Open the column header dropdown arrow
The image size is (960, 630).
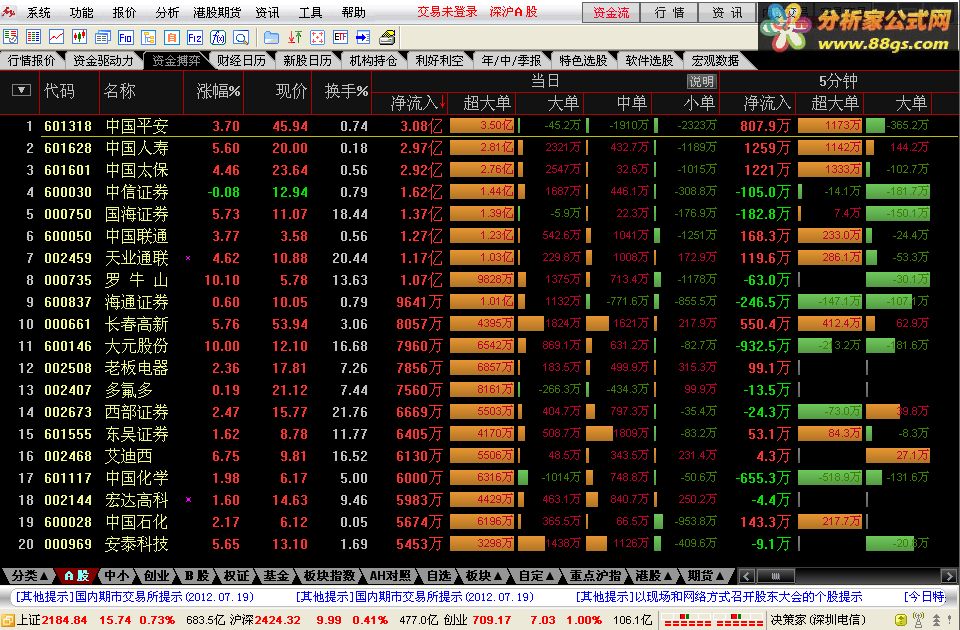(21, 91)
